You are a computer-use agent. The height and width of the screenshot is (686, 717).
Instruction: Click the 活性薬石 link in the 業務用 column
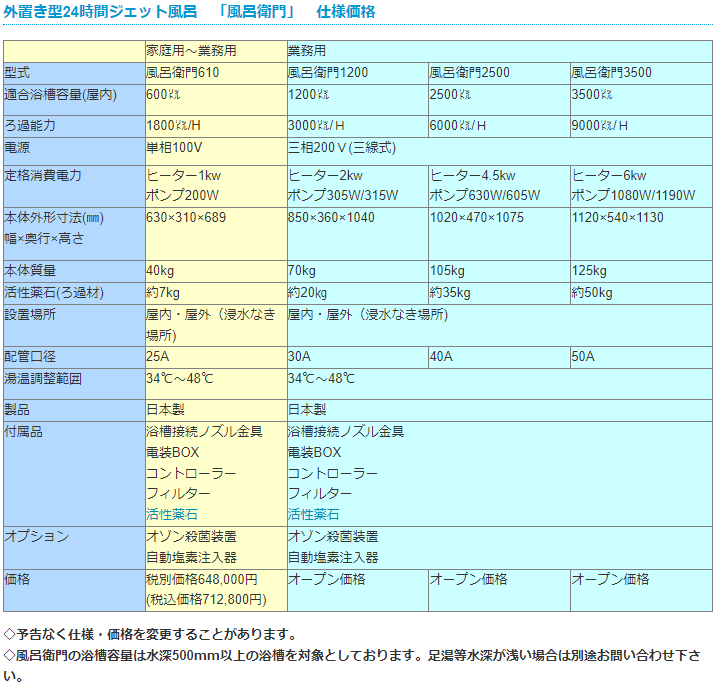[x=313, y=514]
